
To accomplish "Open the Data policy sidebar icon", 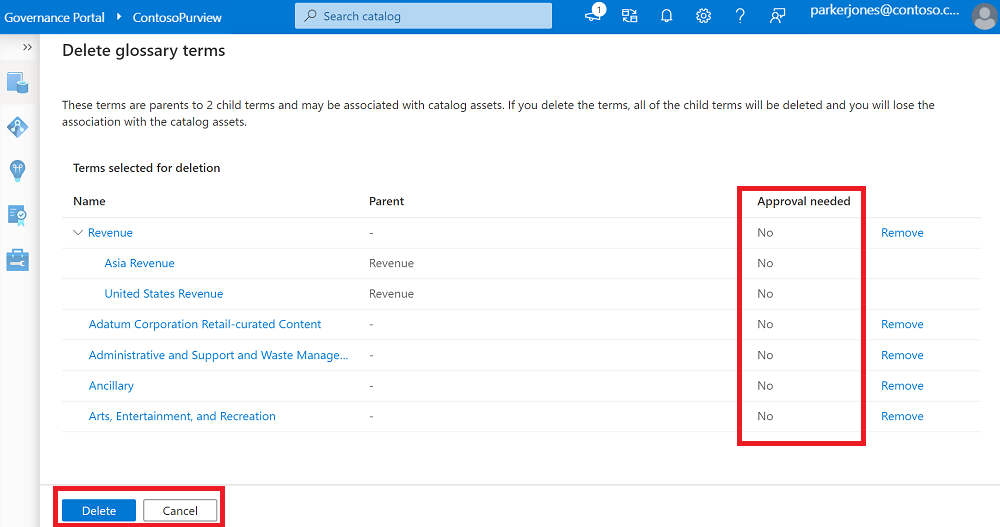I will point(17,216).
